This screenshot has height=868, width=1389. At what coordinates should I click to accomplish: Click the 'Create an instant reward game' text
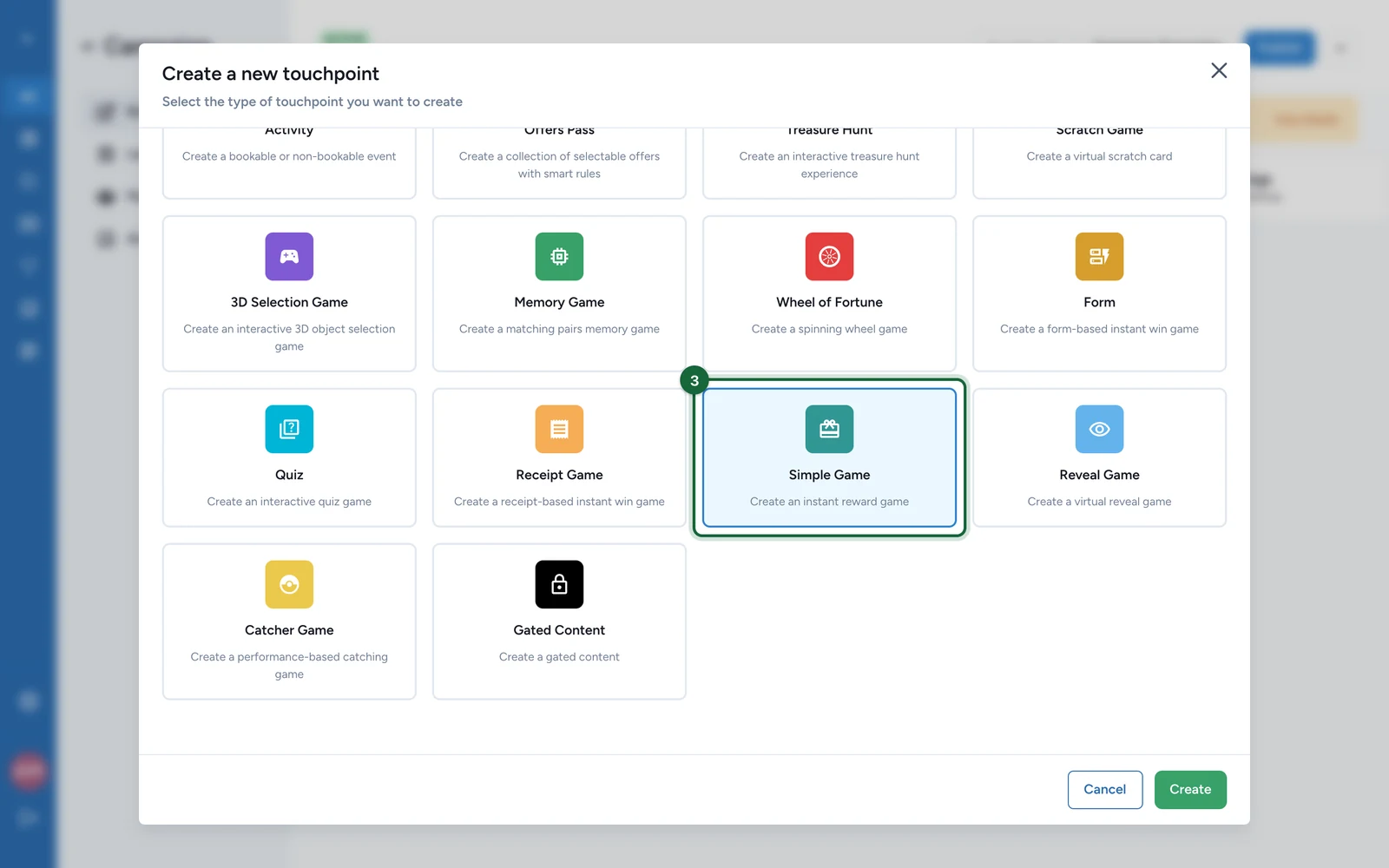tap(829, 502)
